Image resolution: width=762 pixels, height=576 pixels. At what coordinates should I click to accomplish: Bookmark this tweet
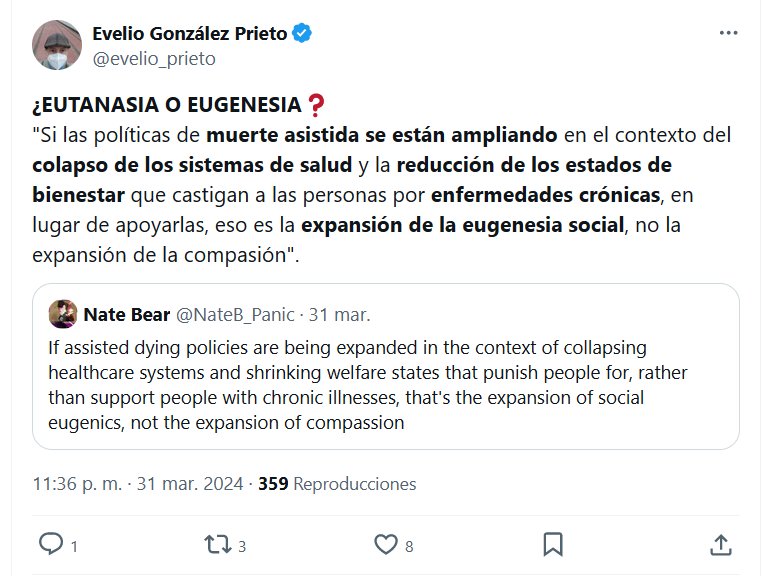[x=552, y=544]
